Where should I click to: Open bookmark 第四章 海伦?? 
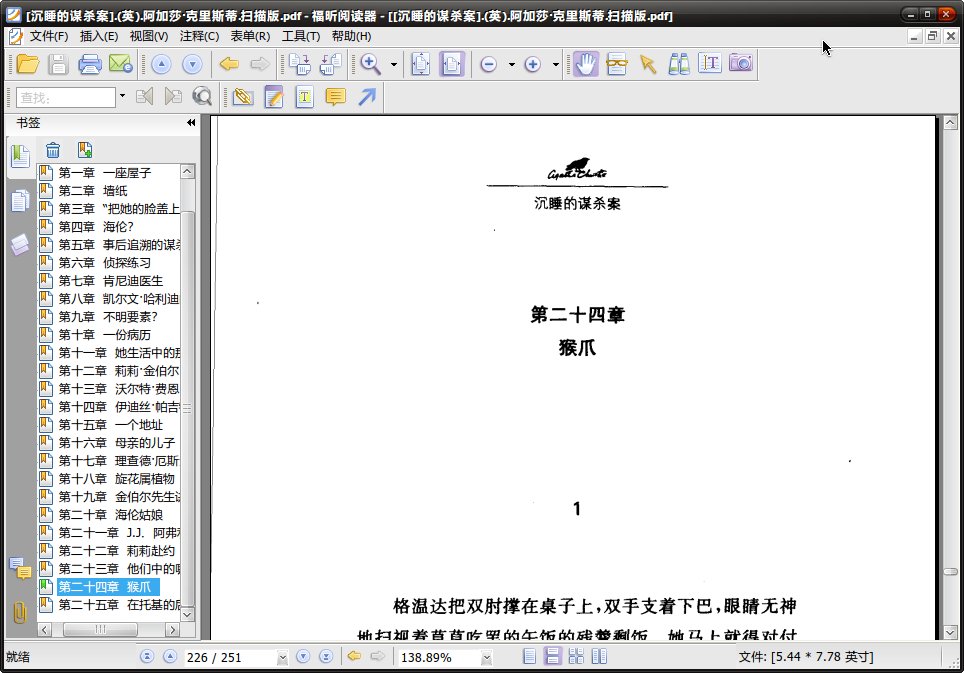click(x=96, y=227)
